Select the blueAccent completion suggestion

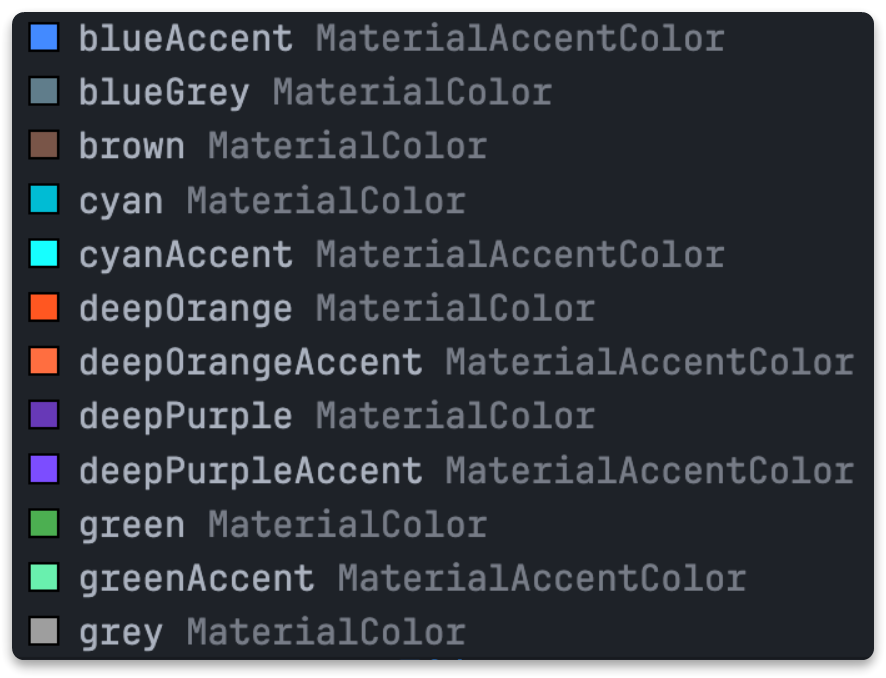(x=186, y=39)
